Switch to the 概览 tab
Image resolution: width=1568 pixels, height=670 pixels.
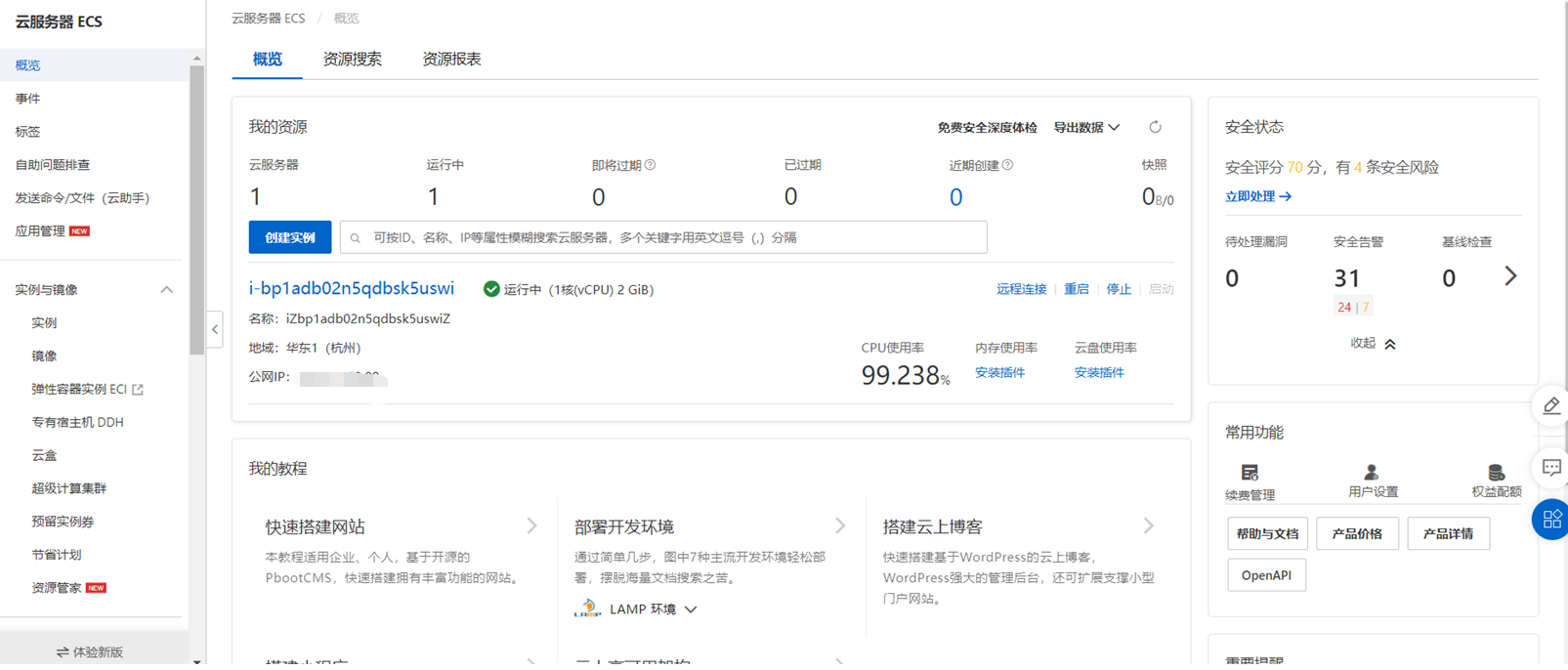[x=268, y=59]
